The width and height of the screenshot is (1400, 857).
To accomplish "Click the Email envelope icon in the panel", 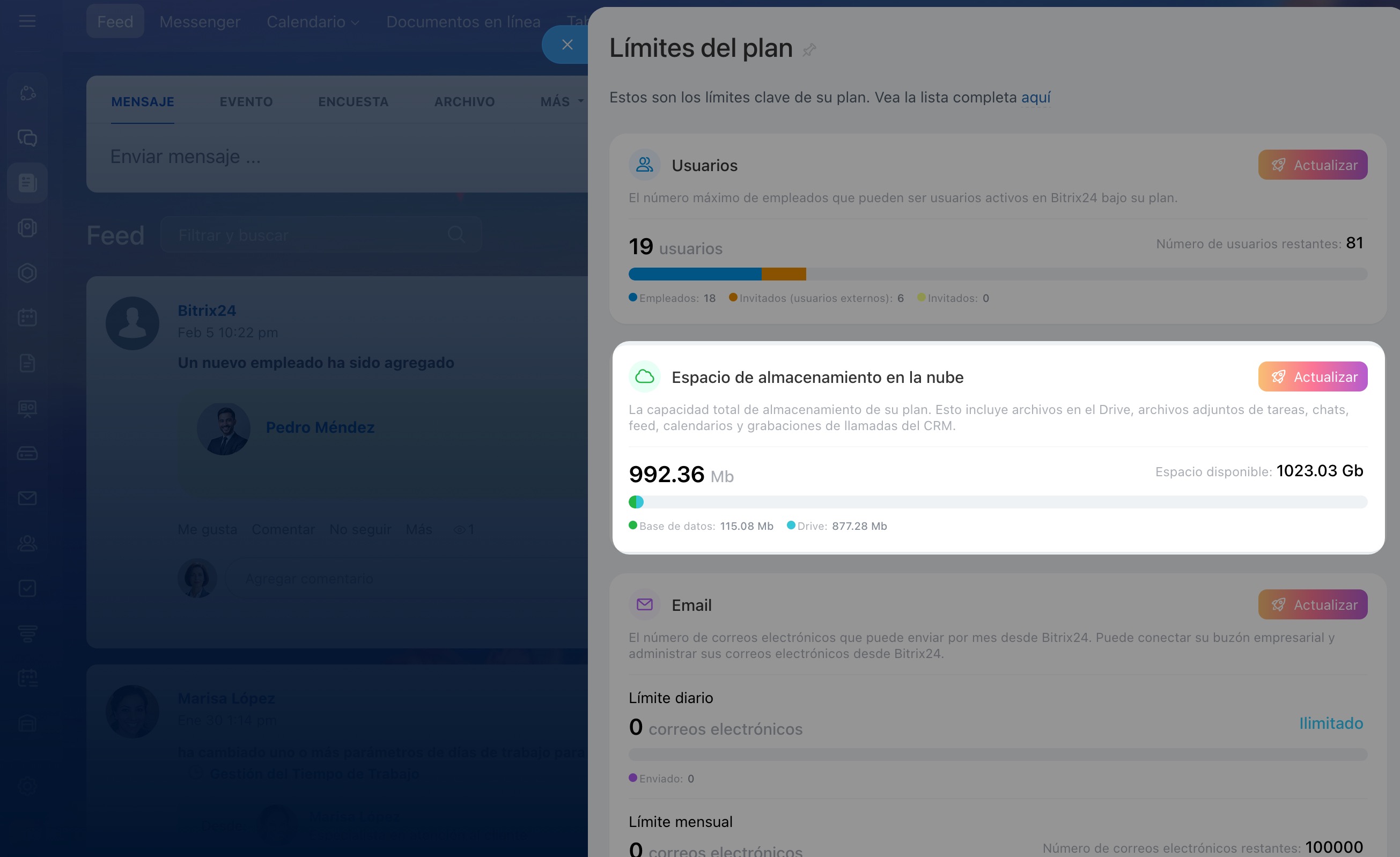I will [644, 604].
